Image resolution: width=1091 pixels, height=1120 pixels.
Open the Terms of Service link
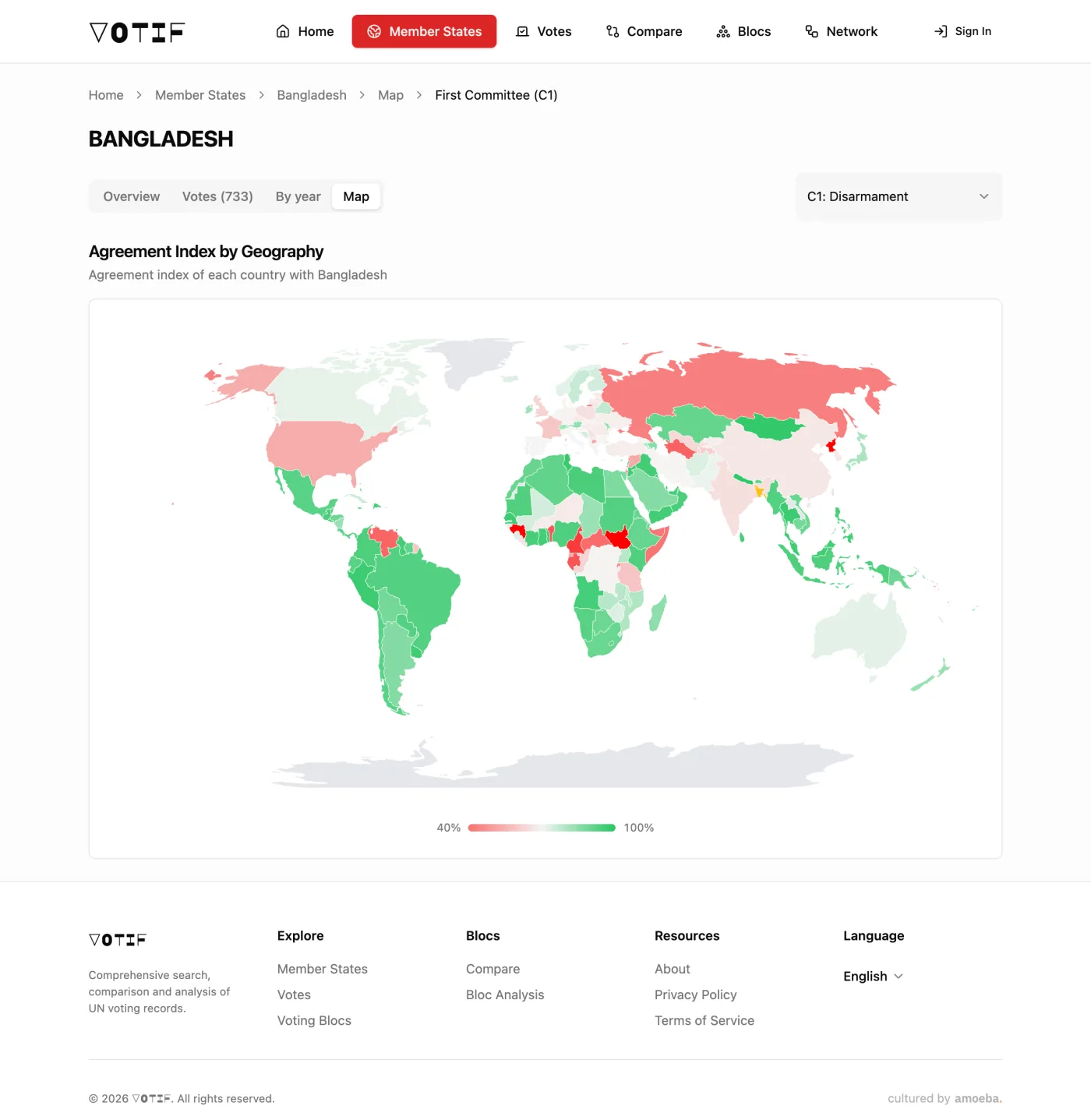tap(704, 1020)
